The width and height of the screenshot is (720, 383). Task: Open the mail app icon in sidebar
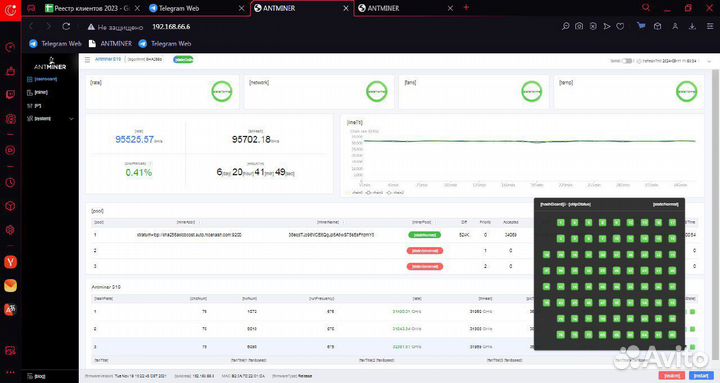10,286
